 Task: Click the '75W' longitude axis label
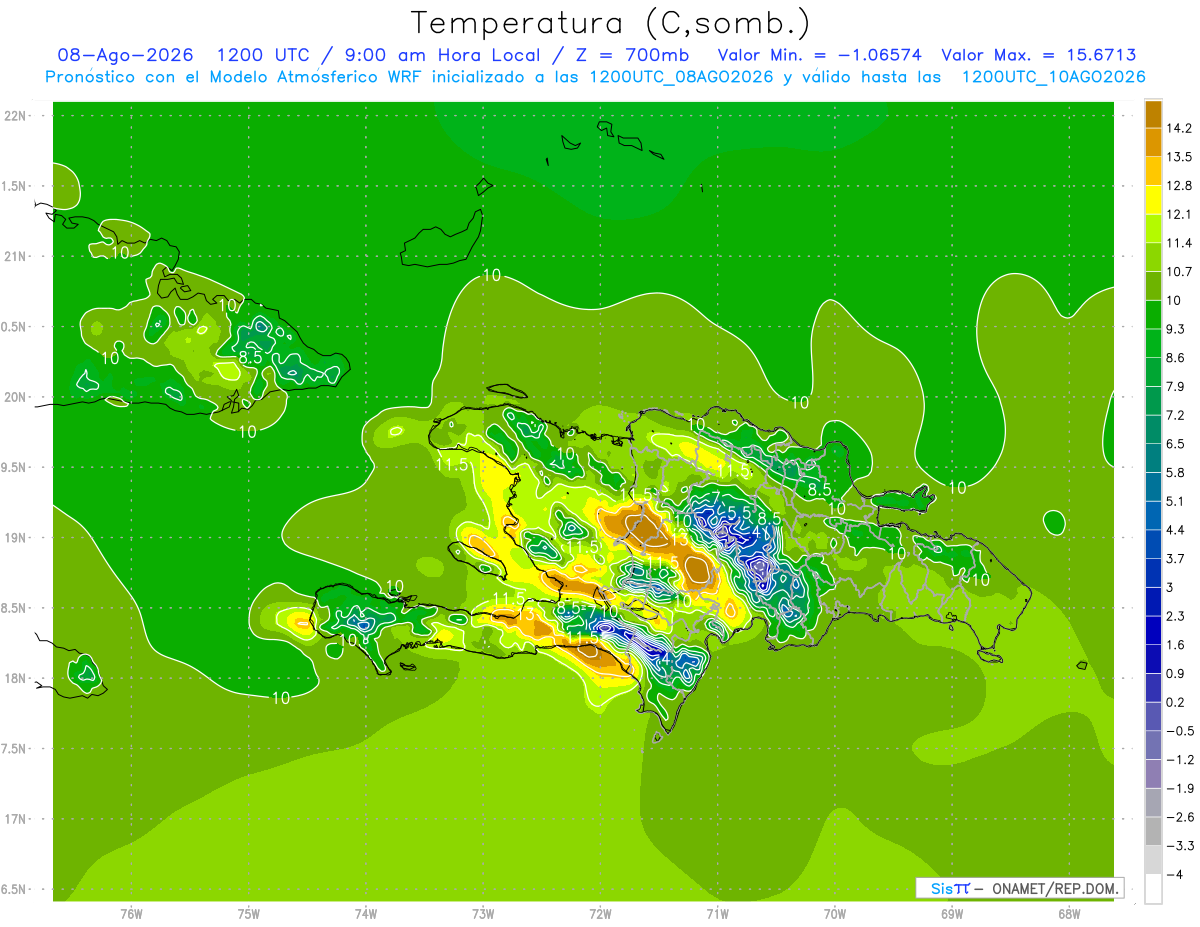249,913
